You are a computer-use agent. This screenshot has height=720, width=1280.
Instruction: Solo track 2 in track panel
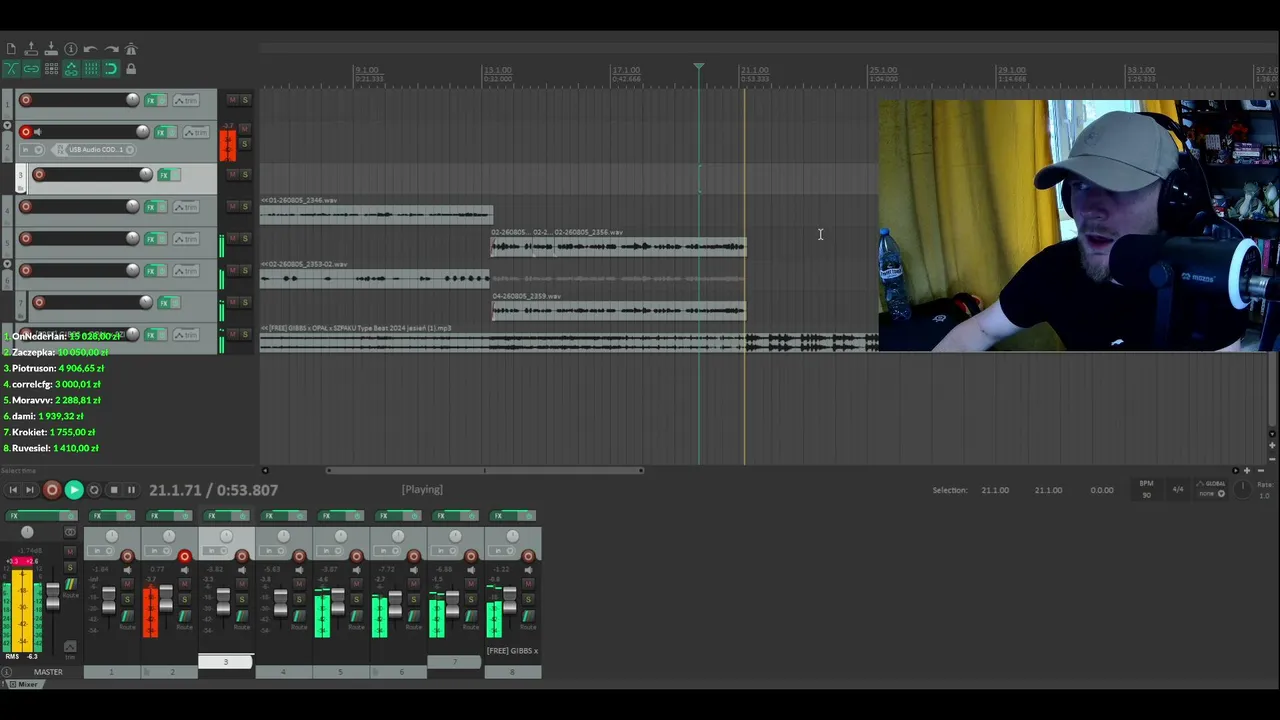coord(245,144)
